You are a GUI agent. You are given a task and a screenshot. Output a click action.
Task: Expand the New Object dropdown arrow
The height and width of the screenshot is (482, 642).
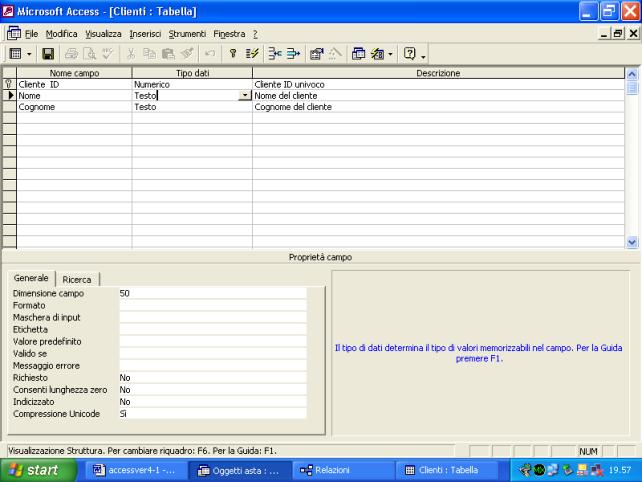click(390, 54)
